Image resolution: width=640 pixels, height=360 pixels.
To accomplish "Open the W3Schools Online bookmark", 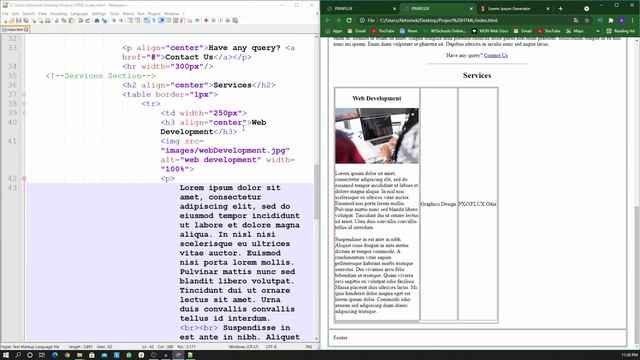I will (x=445, y=31).
